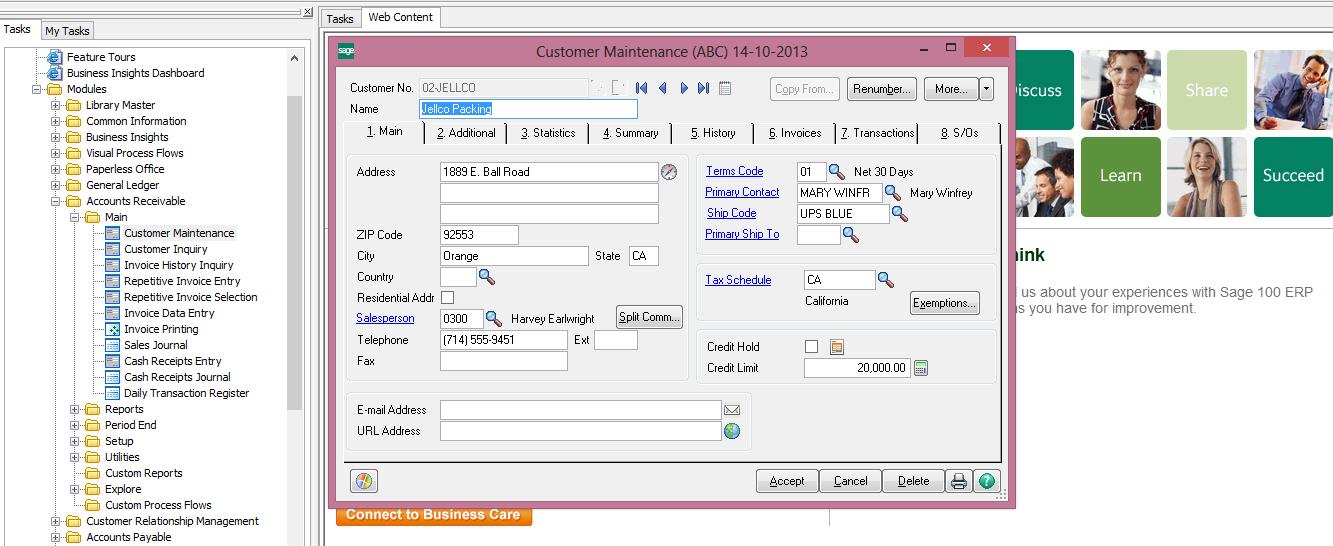This screenshot has width=1333, height=546.
Task: Switch to the 4. Summary tab
Action: pos(630,133)
